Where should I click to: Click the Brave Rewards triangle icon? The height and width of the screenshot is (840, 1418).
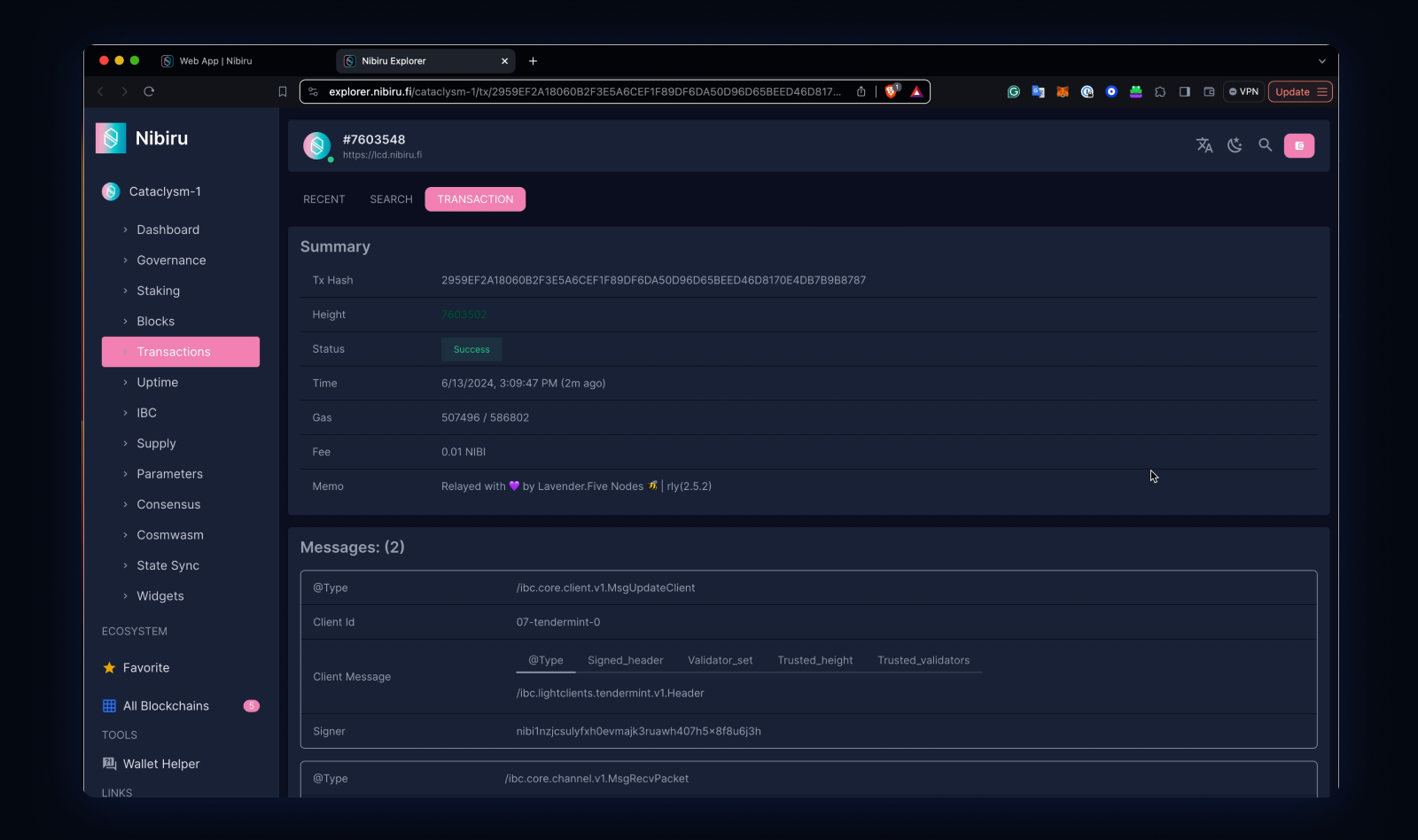(x=916, y=91)
